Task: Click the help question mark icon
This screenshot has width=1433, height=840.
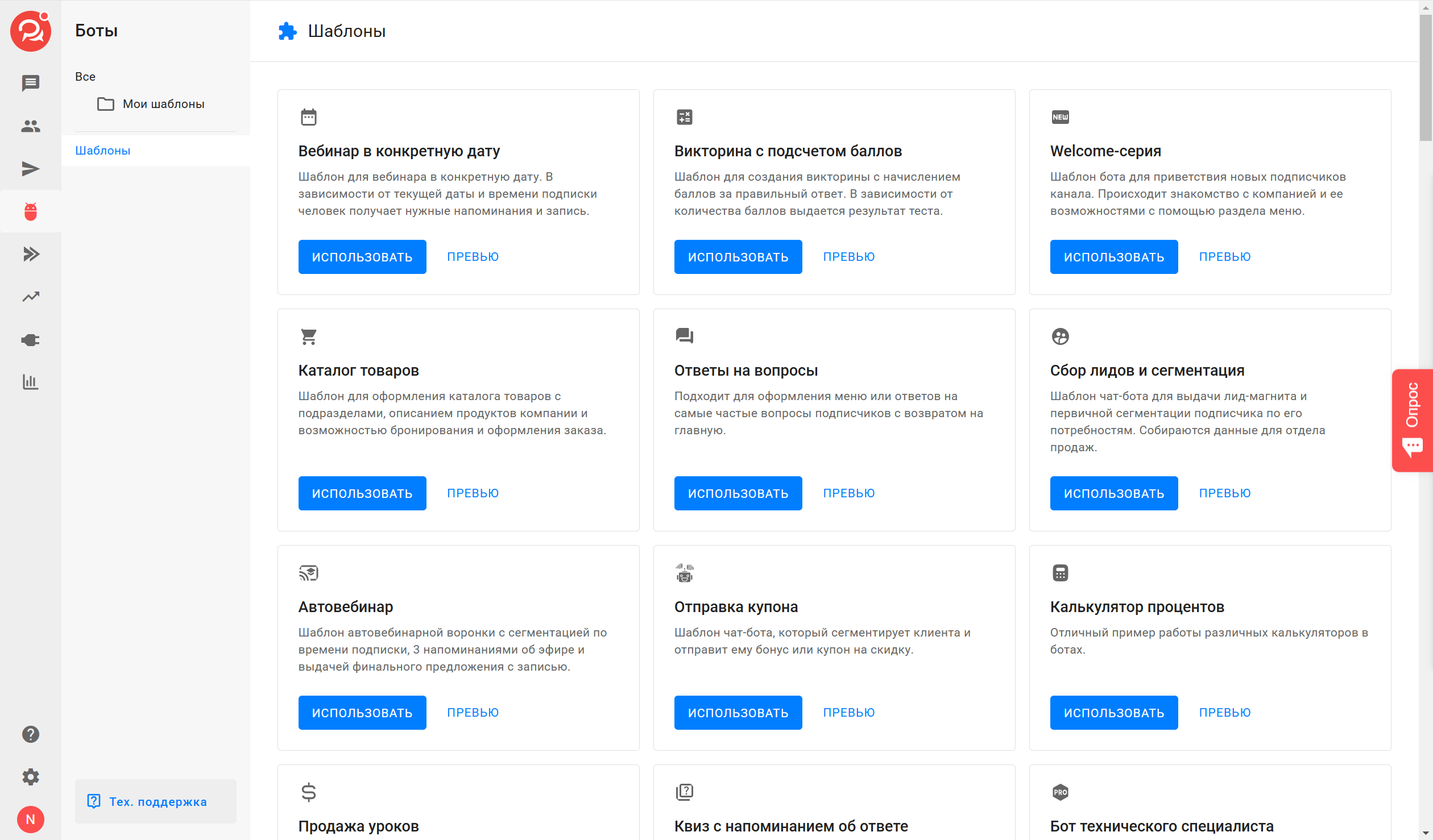Action: pyautogui.click(x=31, y=734)
